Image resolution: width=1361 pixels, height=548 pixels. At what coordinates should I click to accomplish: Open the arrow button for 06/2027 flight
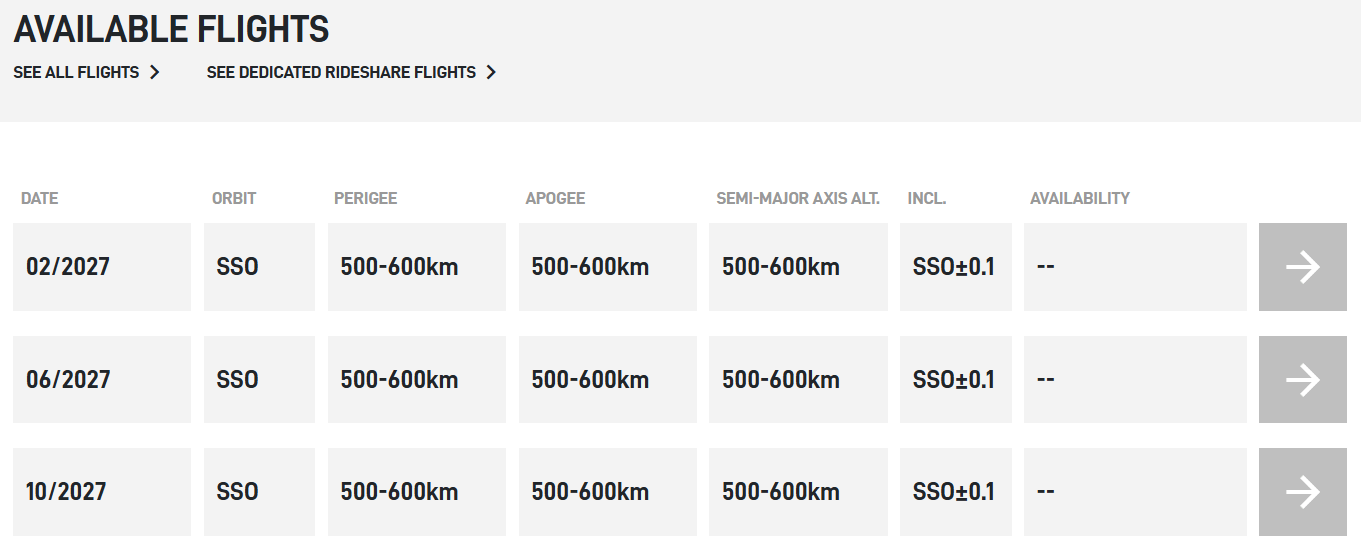[x=1303, y=379]
